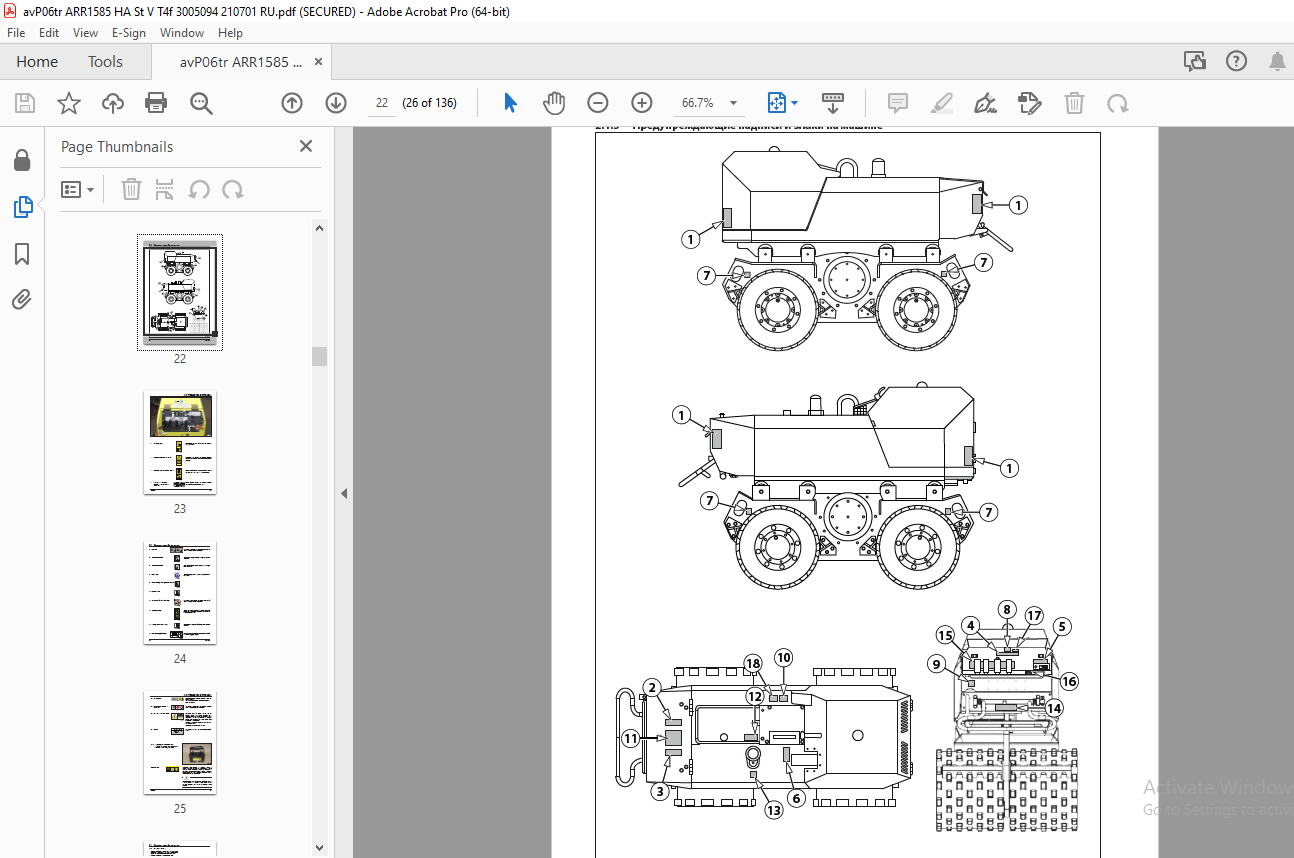
Task: Open the find text magnifier tool
Action: click(x=201, y=103)
